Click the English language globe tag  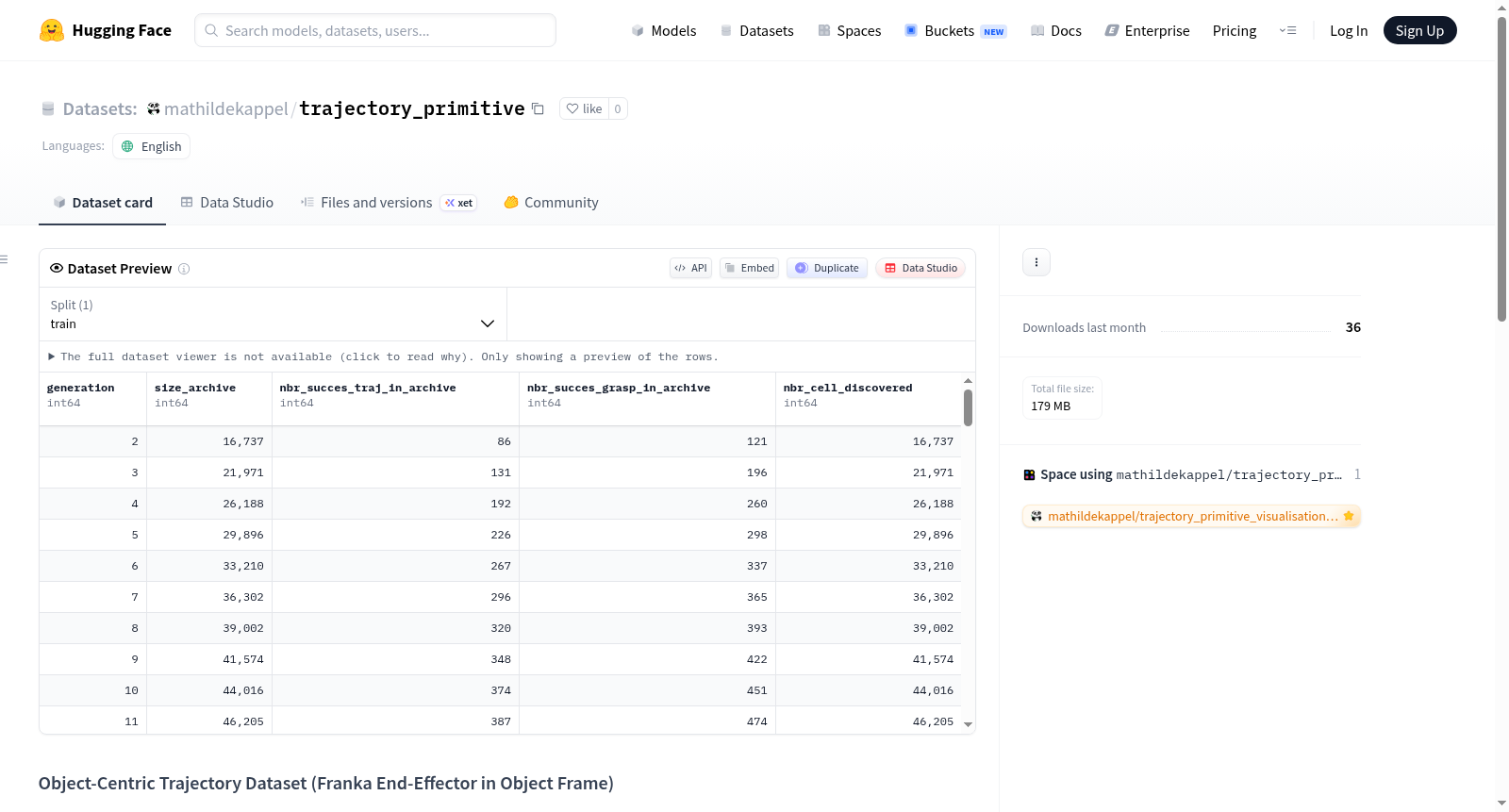(151, 146)
